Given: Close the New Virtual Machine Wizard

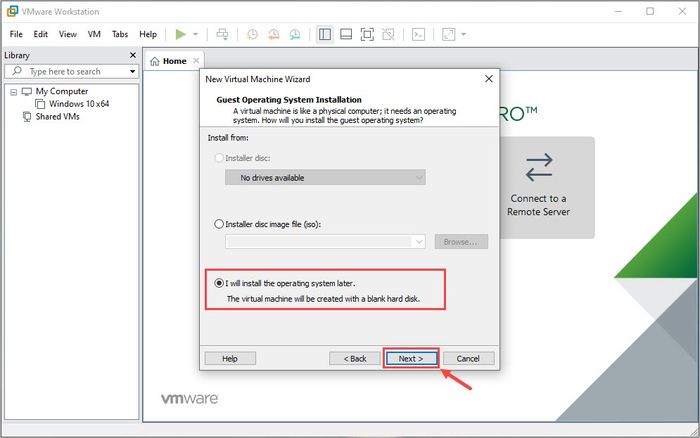Looking at the screenshot, I should (489, 79).
